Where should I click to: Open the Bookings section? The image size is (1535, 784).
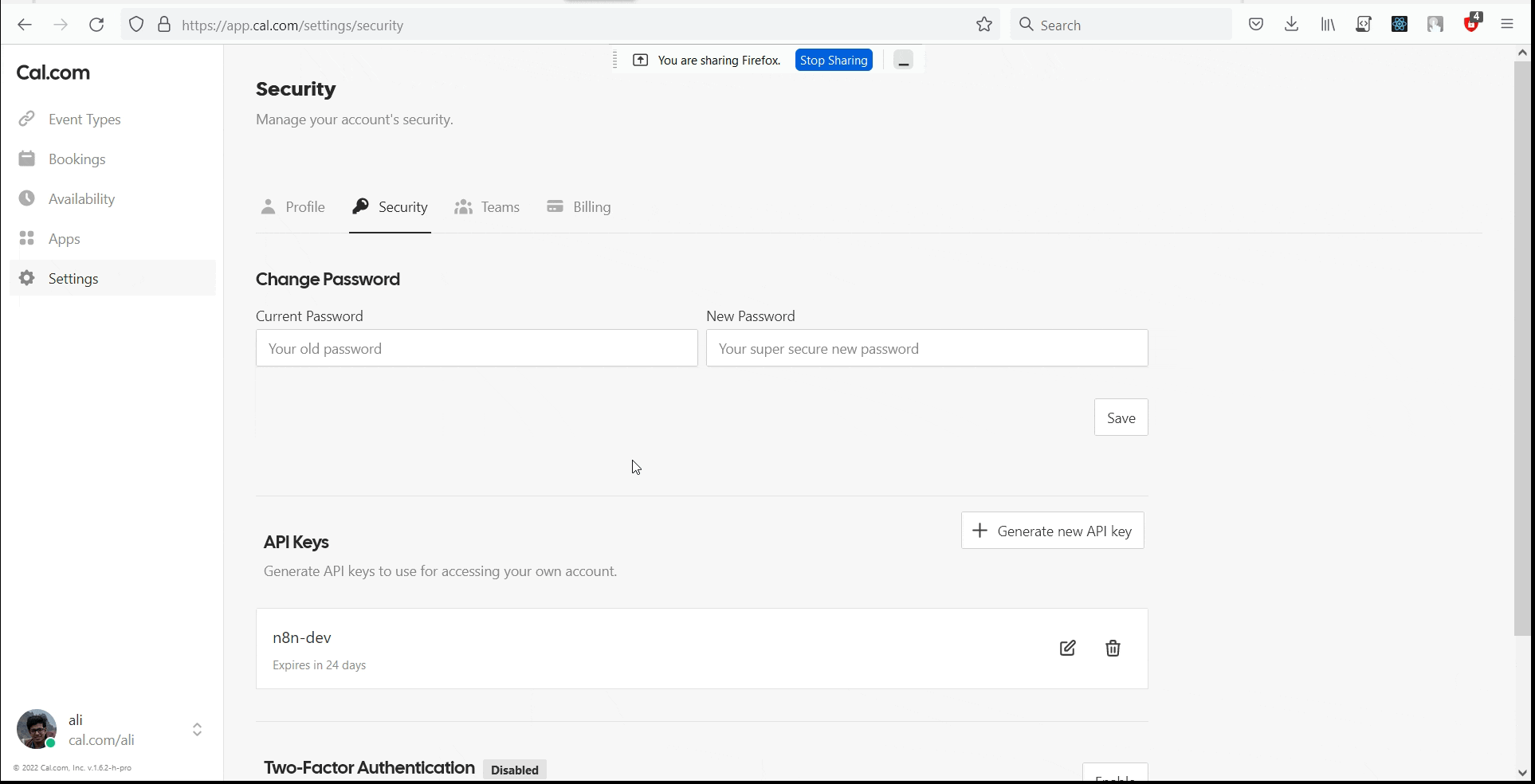click(x=77, y=159)
